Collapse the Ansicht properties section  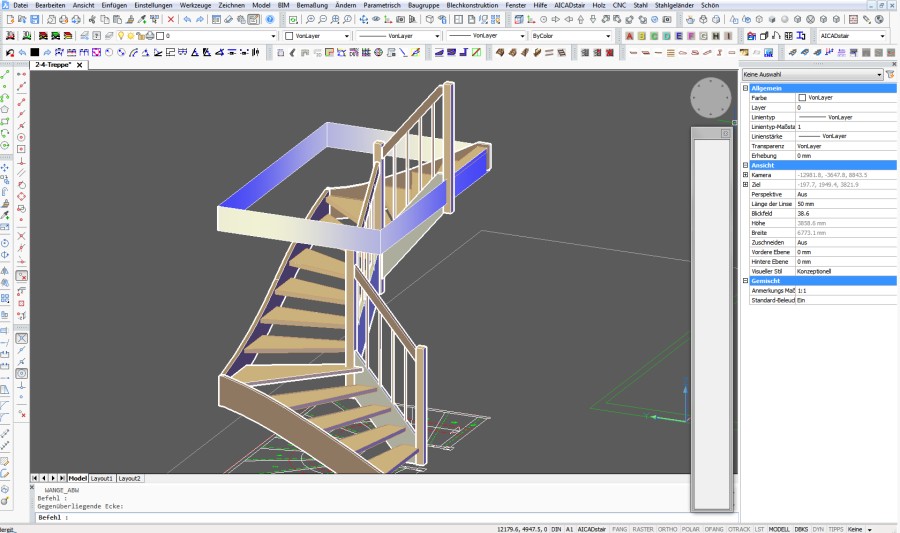pyautogui.click(x=746, y=165)
